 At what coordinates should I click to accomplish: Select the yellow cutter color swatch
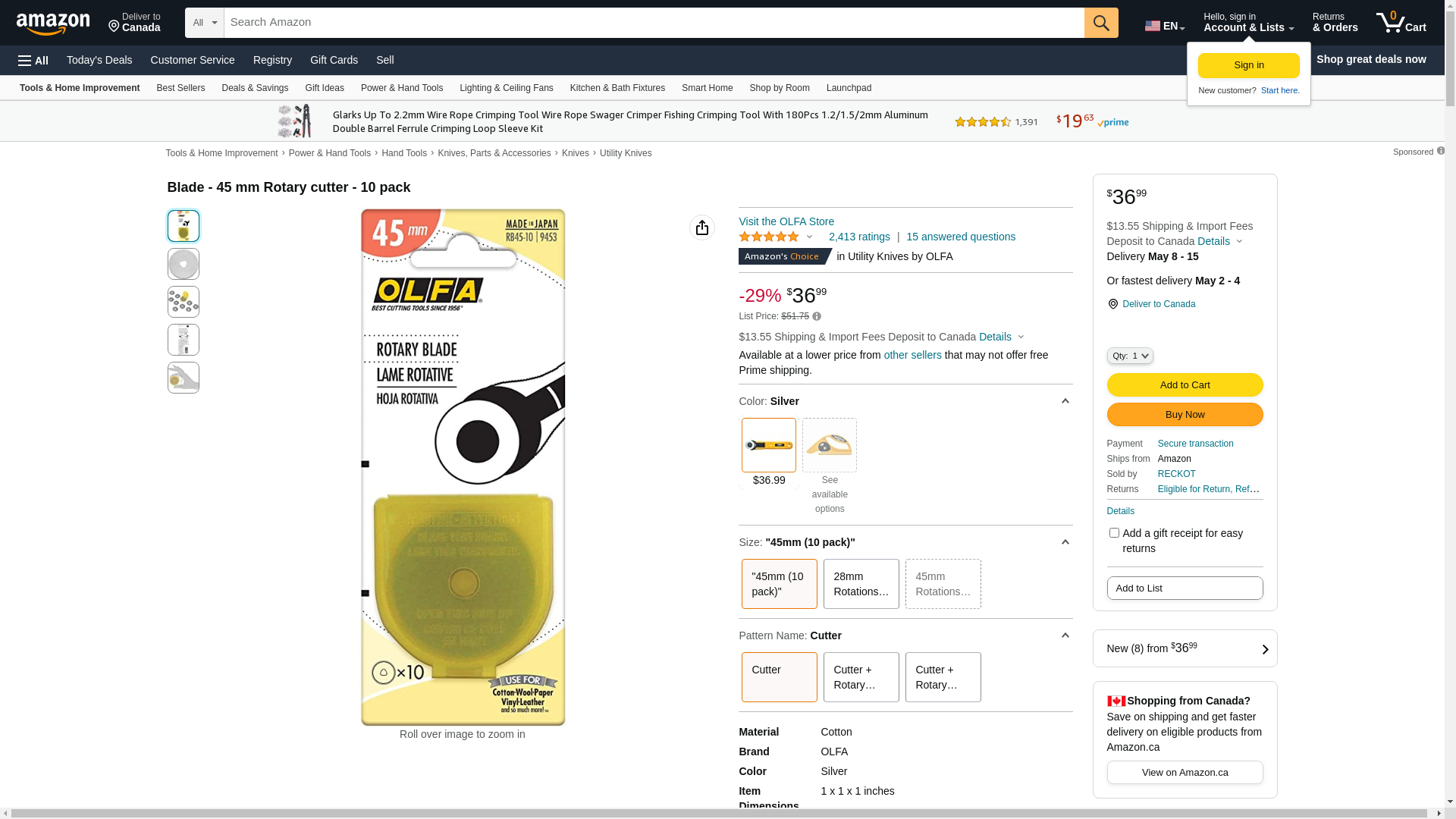coord(768,445)
